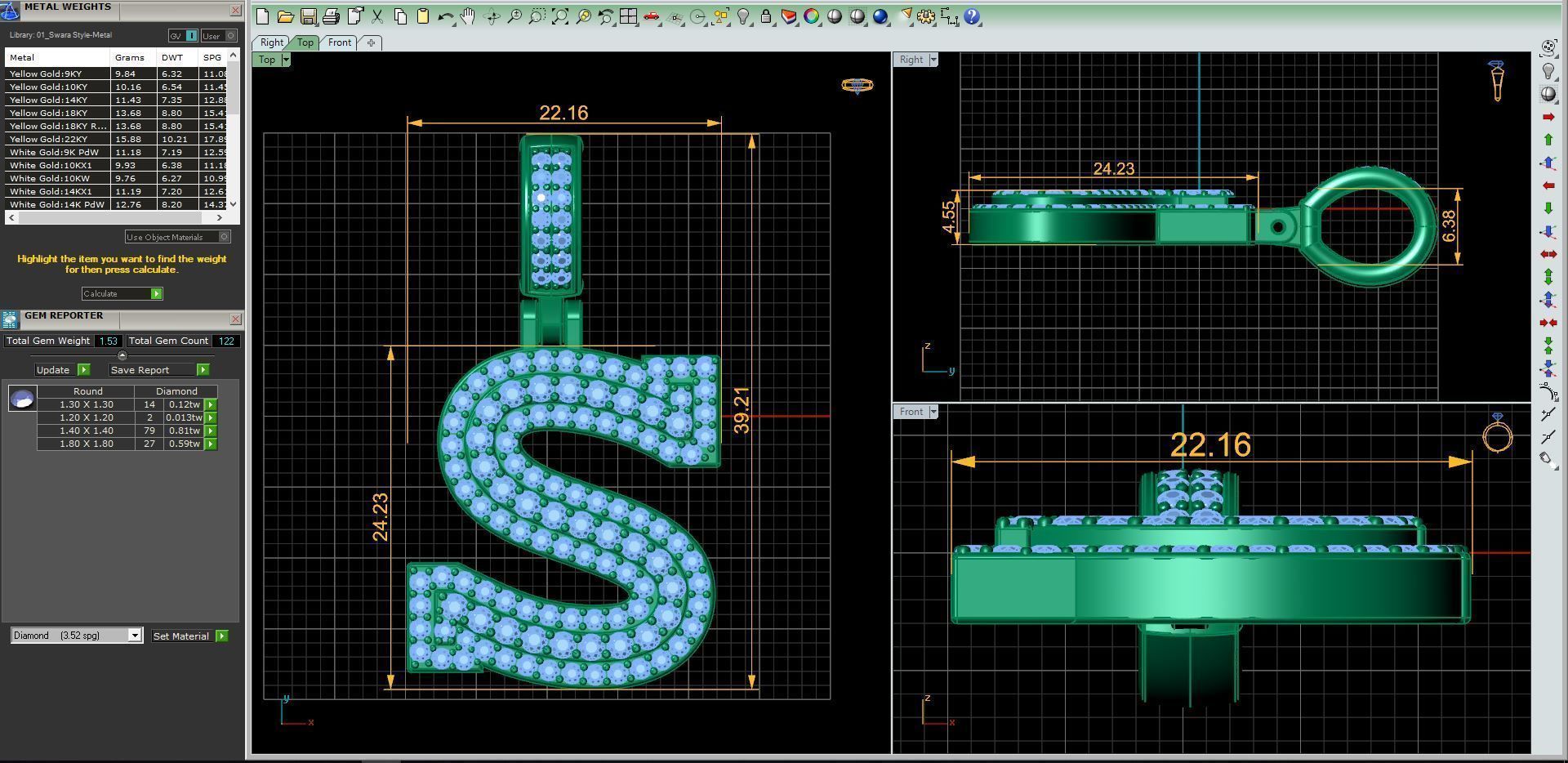Undo the last action with the curved arrow

pyautogui.click(x=446, y=16)
